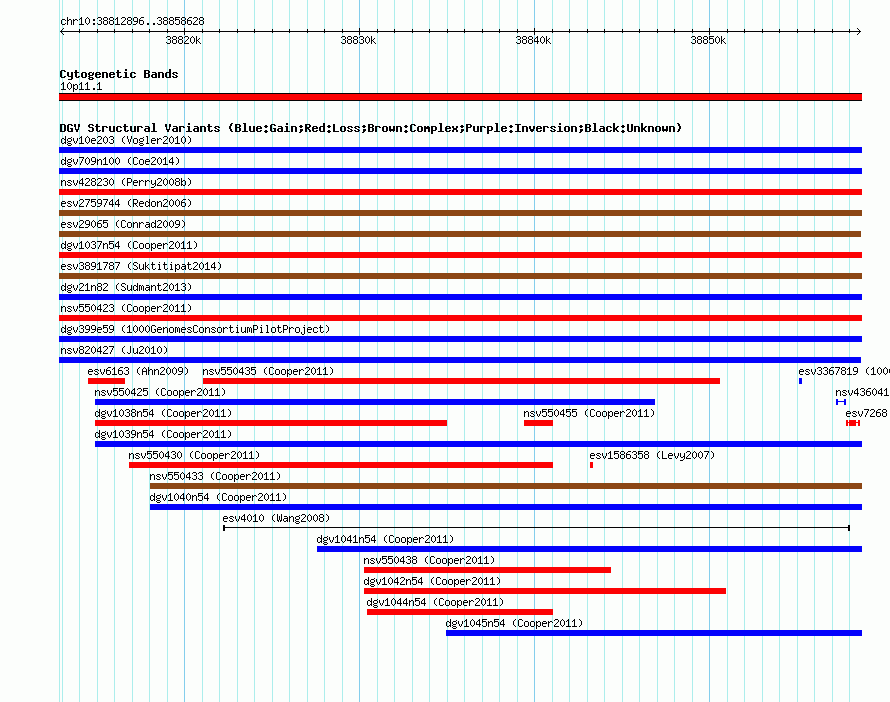Click the blue dgv1045n54 gain bar
Screen dimensions: 890x702
654,633
